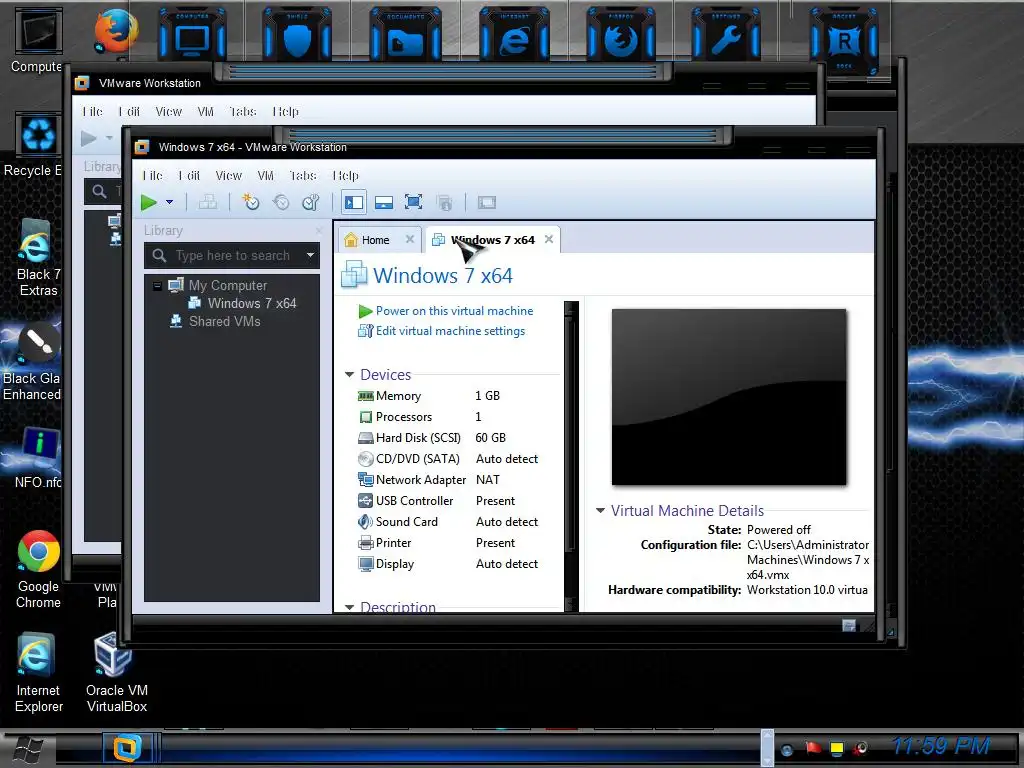Click the status bar icon at bottom right
The image size is (1024, 768).
pyautogui.click(x=848, y=626)
